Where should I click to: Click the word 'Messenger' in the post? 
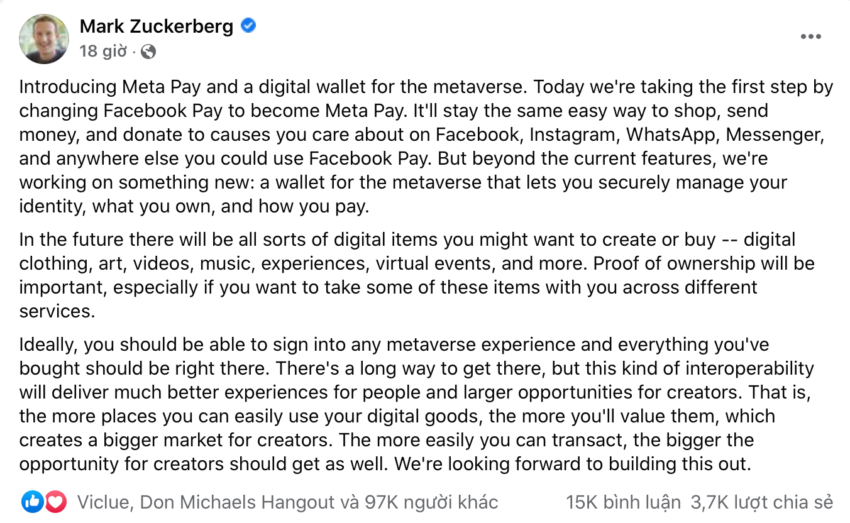775,134
